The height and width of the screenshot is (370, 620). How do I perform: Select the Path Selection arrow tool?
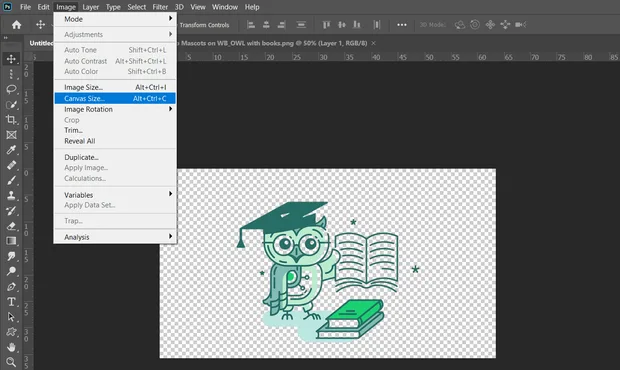coord(11,317)
